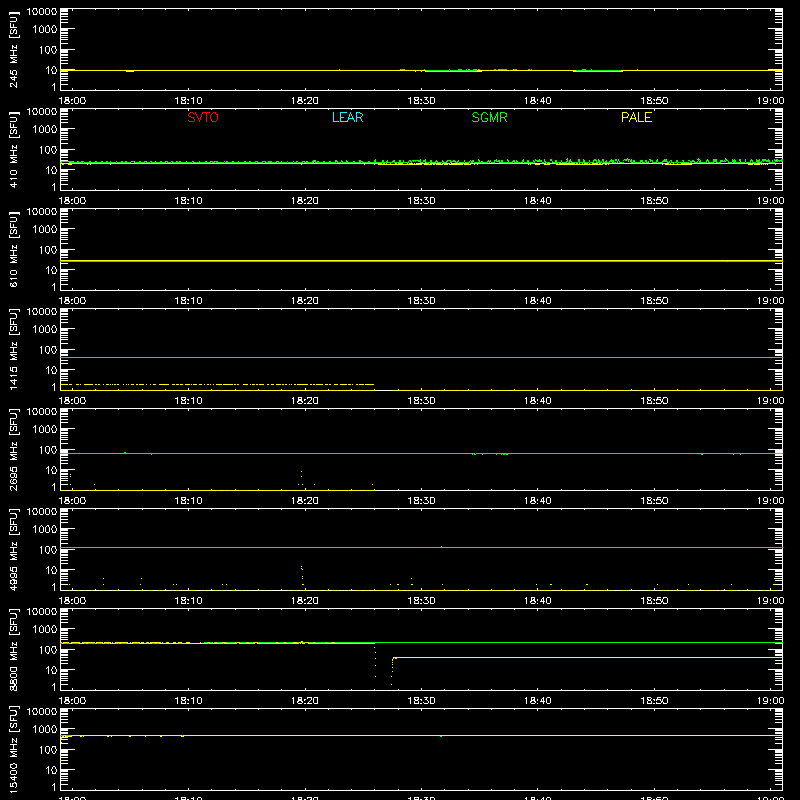Select the 15400 MHz [SFU] axis title
The width and height of the screenshot is (800, 800).
(x=13, y=750)
